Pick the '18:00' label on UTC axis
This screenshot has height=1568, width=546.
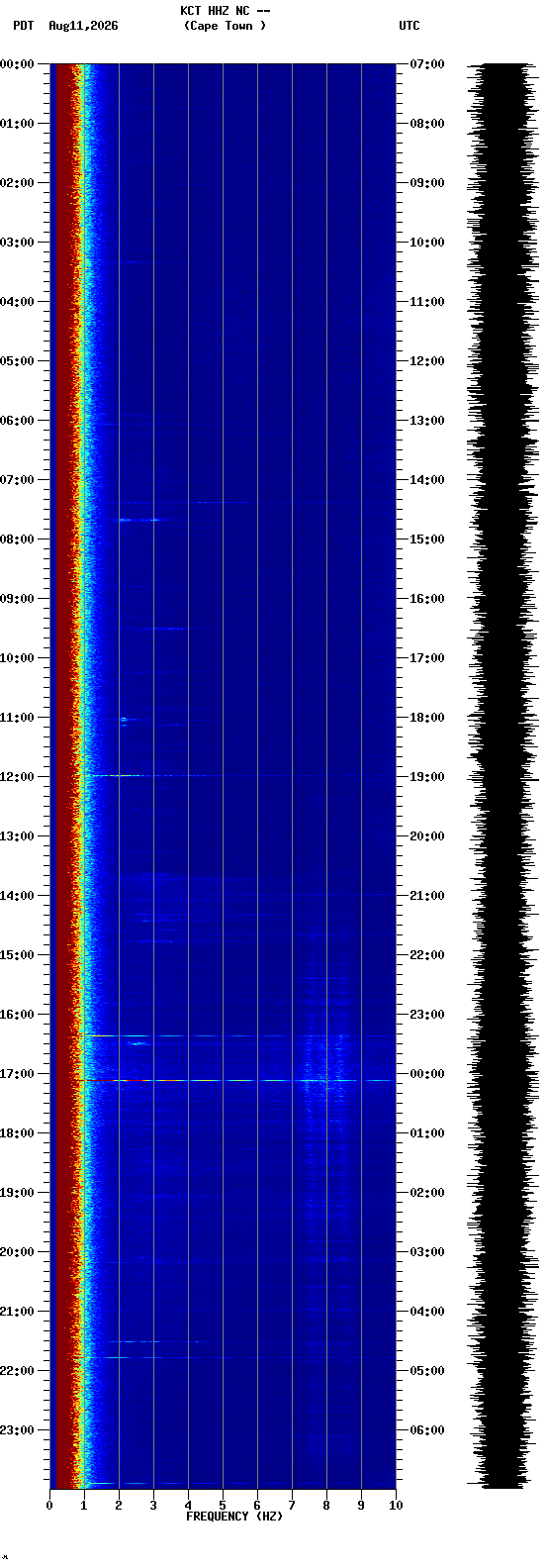(427, 718)
